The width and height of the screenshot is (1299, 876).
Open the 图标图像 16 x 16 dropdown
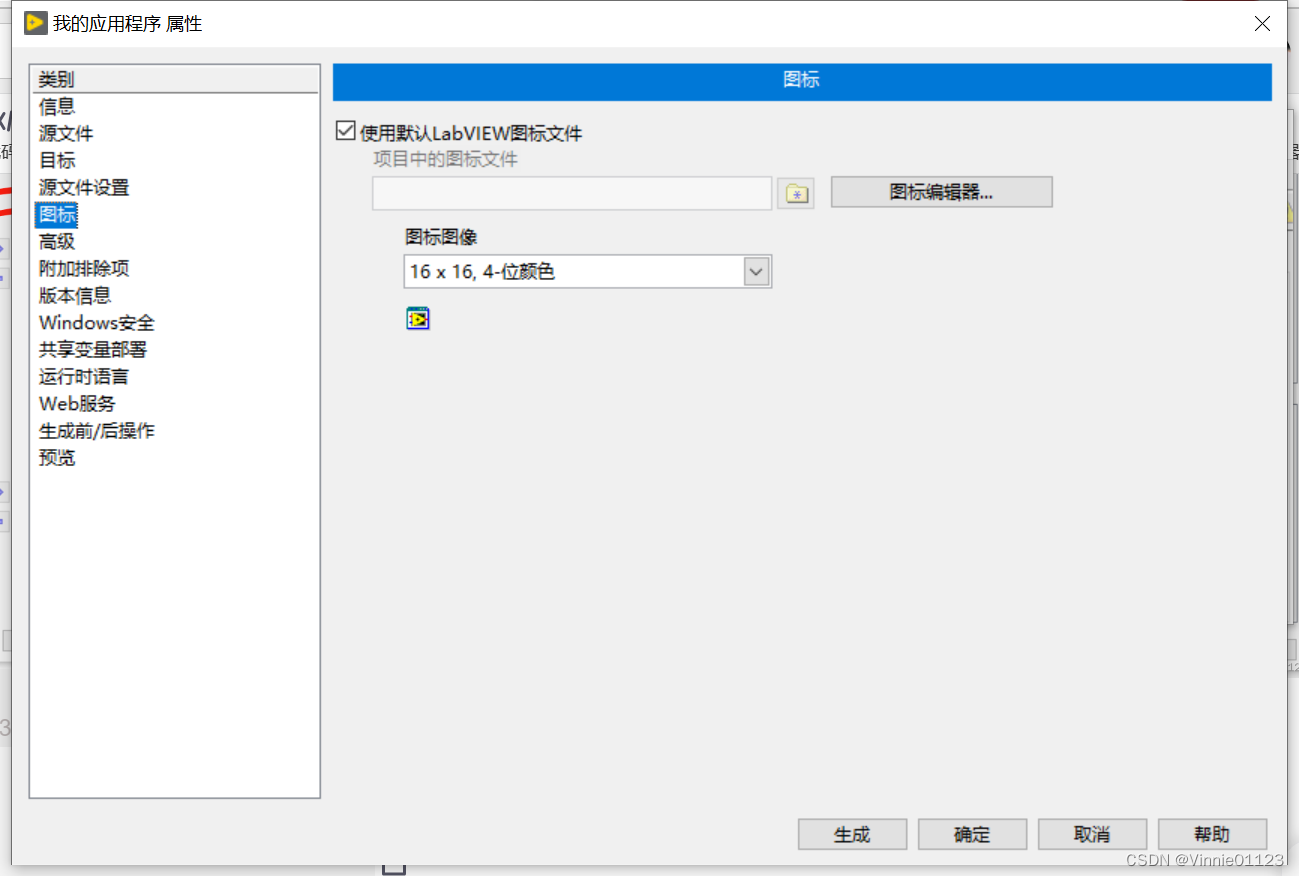pyautogui.click(x=588, y=271)
